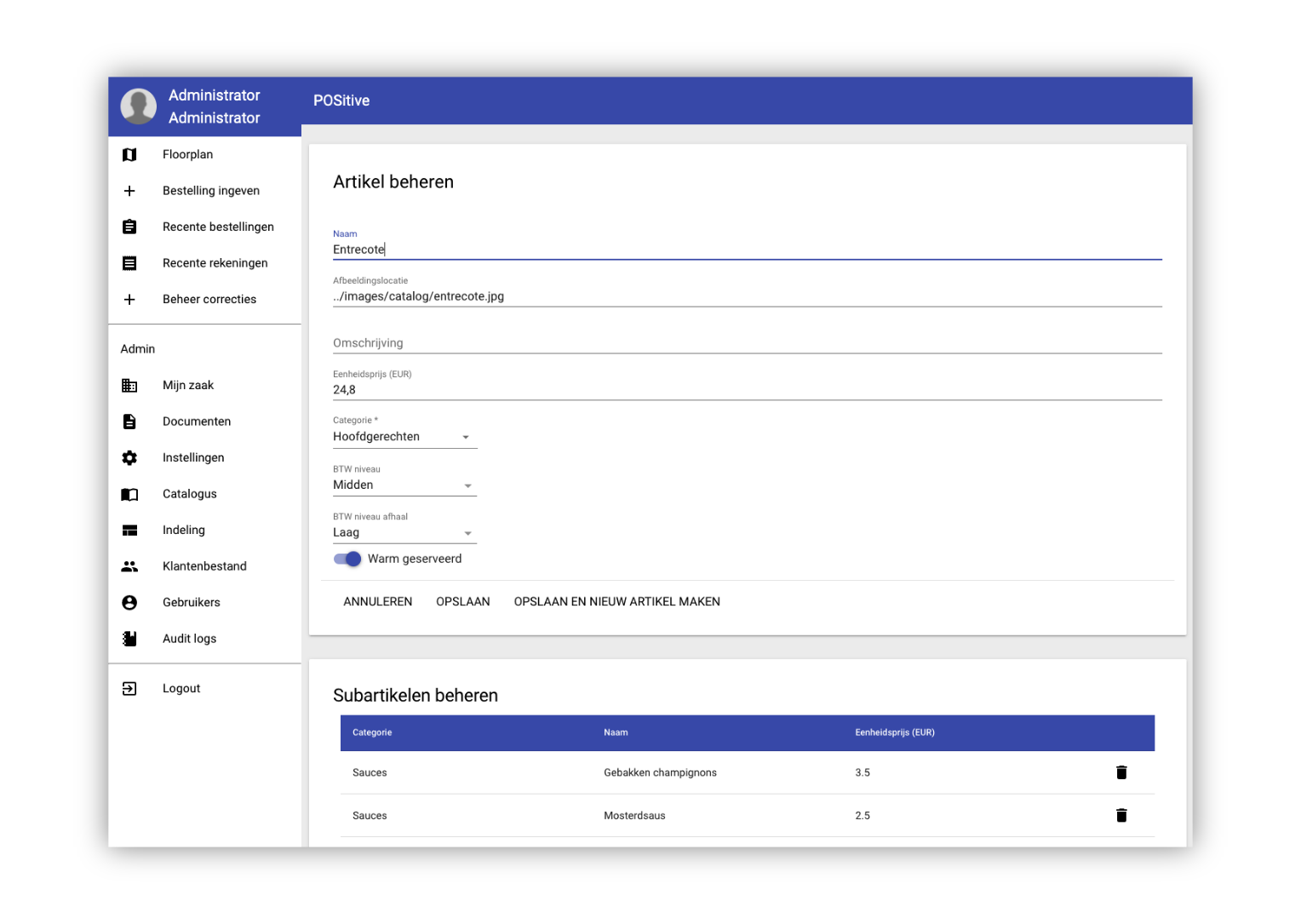Click the Klantenbestand people icon
Screen dimensions: 1301x924
[x=129, y=566]
